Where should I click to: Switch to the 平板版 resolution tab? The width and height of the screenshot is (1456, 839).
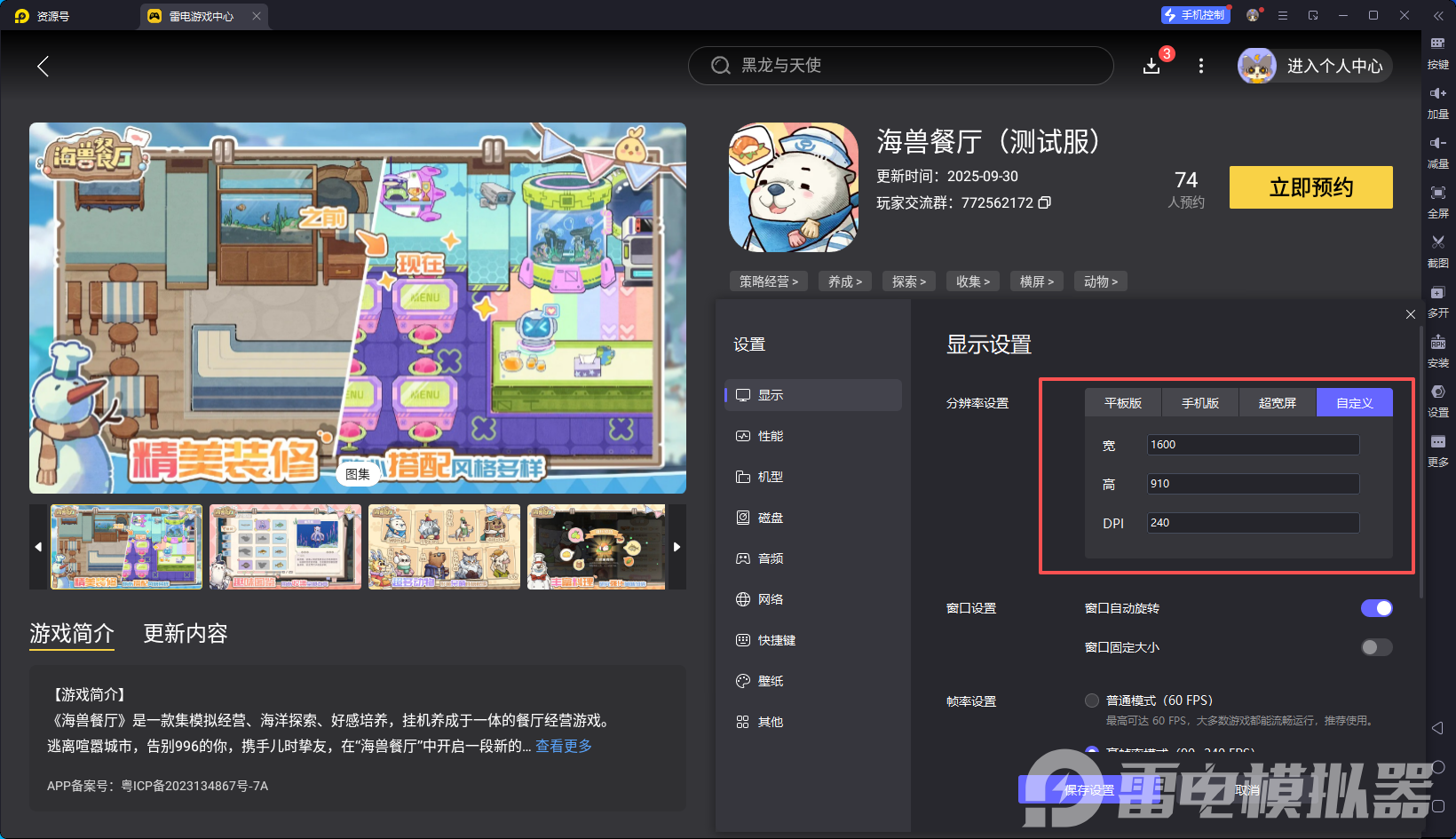[x=1122, y=403]
